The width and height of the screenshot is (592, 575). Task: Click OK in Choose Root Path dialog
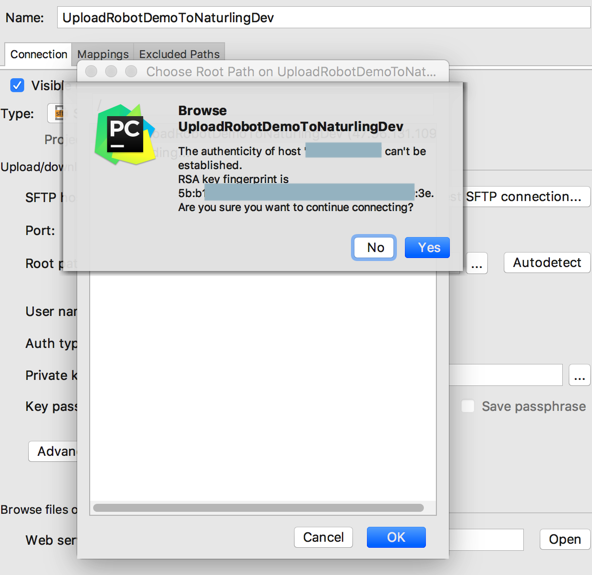(396, 537)
